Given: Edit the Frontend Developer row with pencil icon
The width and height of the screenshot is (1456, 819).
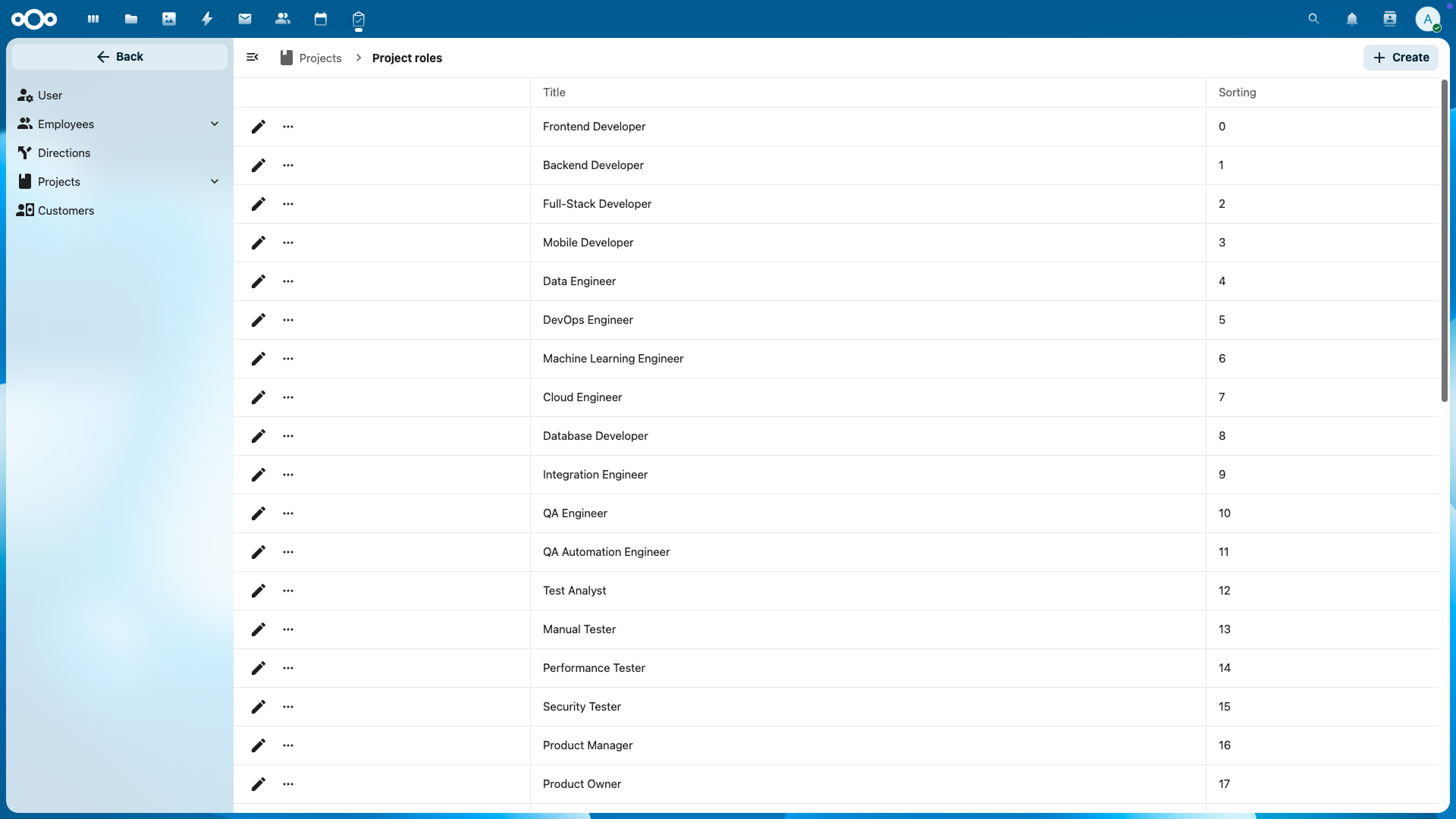Looking at the screenshot, I should tap(259, 127).
